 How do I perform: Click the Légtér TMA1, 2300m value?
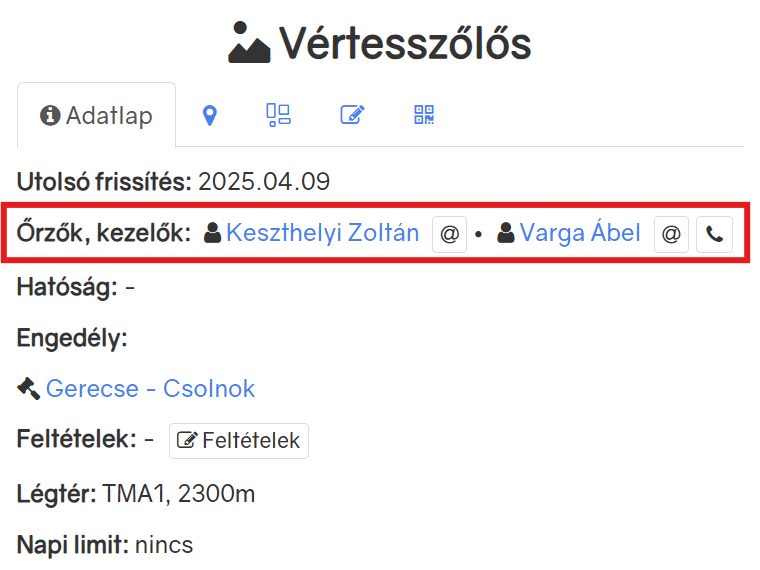(179, 494)
